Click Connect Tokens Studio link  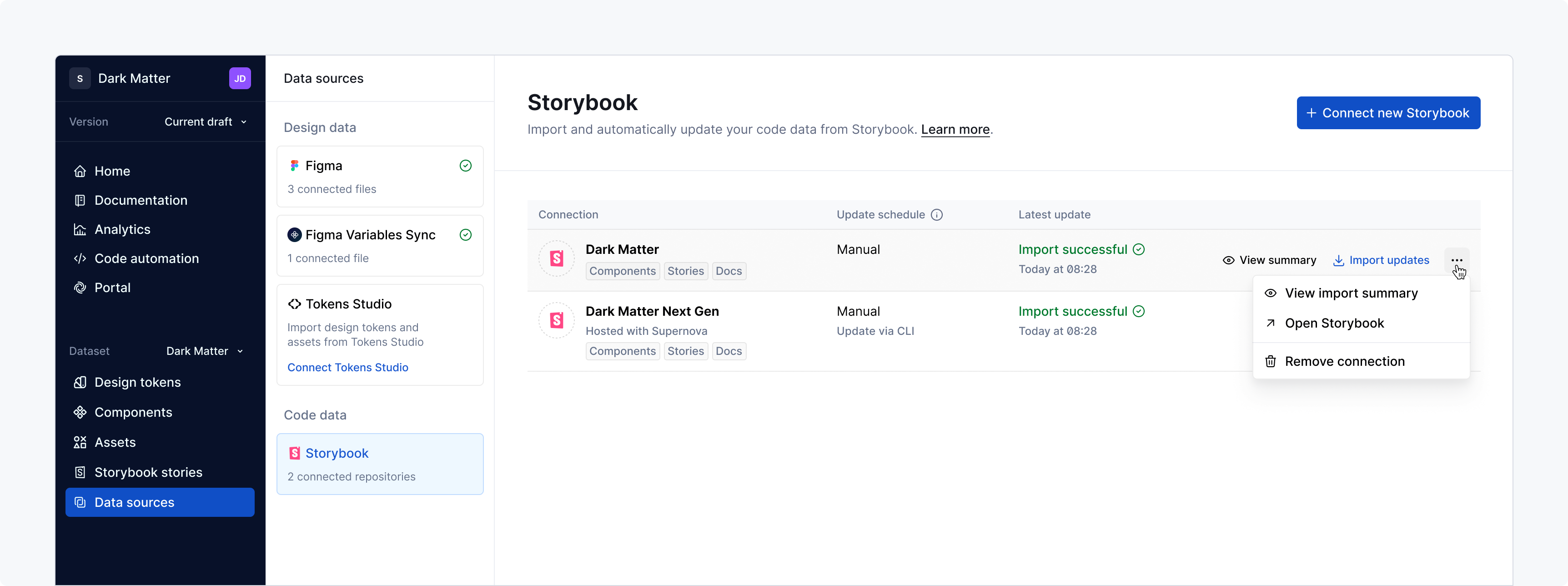(347, 367)
